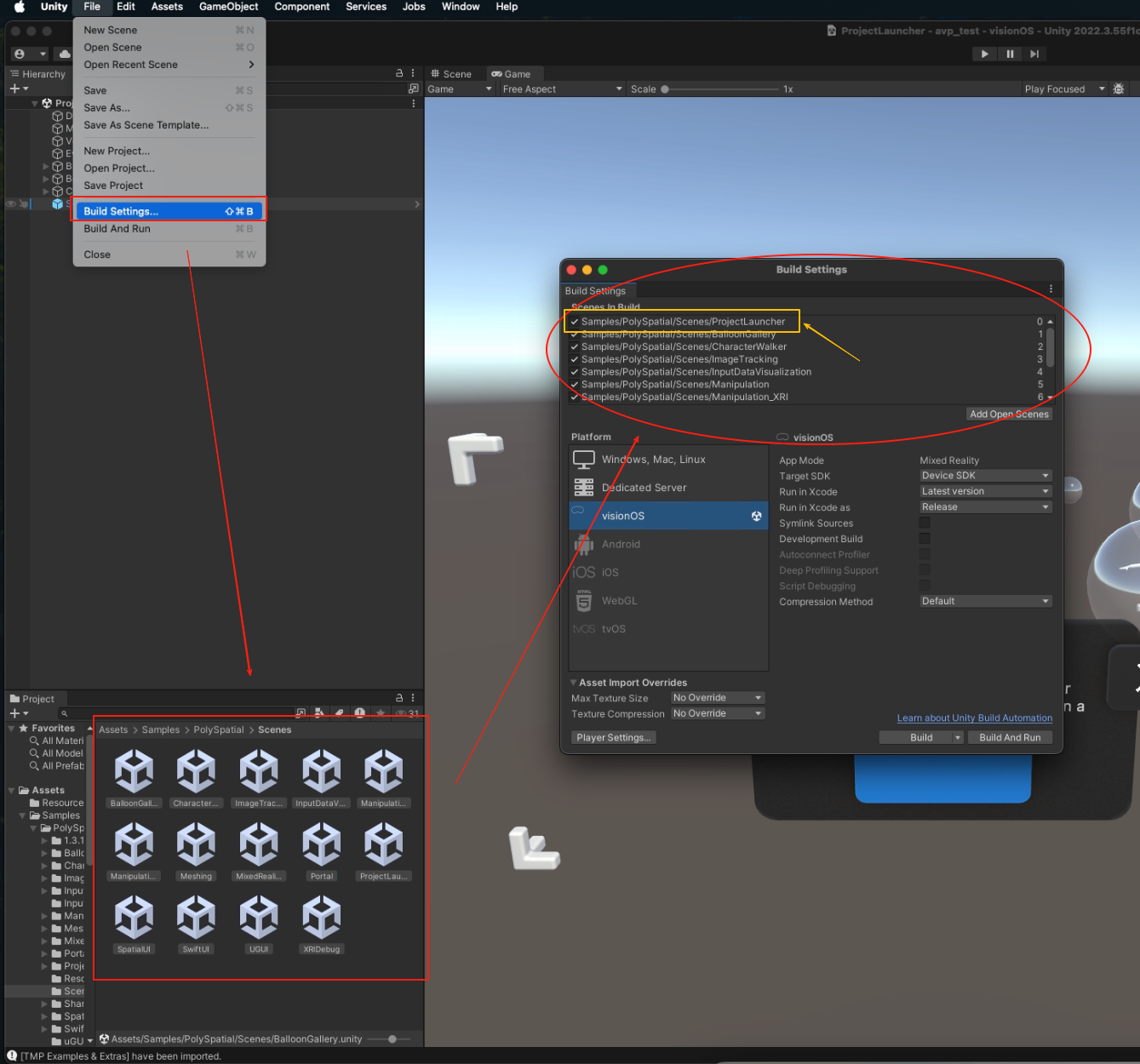Click the Search by Type icon in Project panel
The width and height of the screenshot is (1140, 1064).
pyautogui.click(x=318, y=712)
